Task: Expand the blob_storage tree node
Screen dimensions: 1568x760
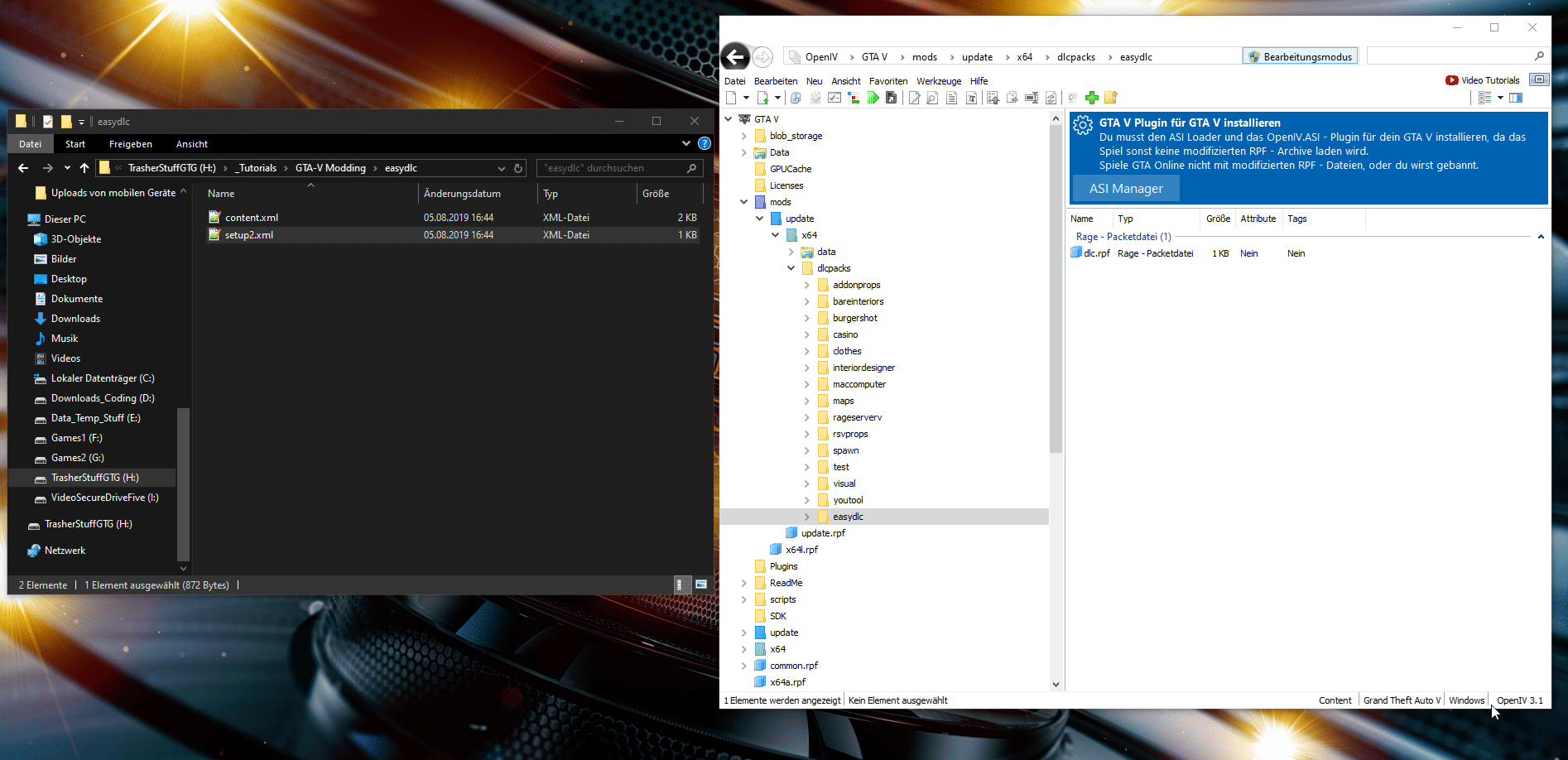Action: click(x=743, y=136)
